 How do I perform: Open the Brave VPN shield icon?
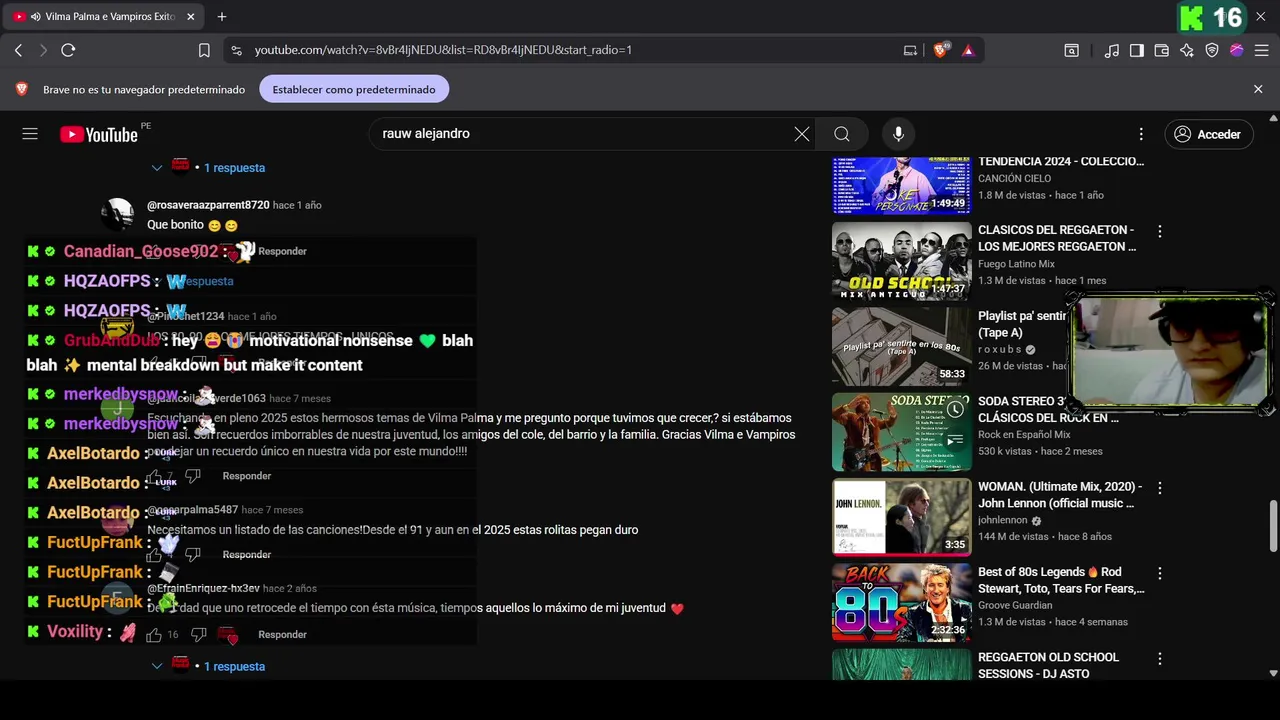coord(1212,50)
